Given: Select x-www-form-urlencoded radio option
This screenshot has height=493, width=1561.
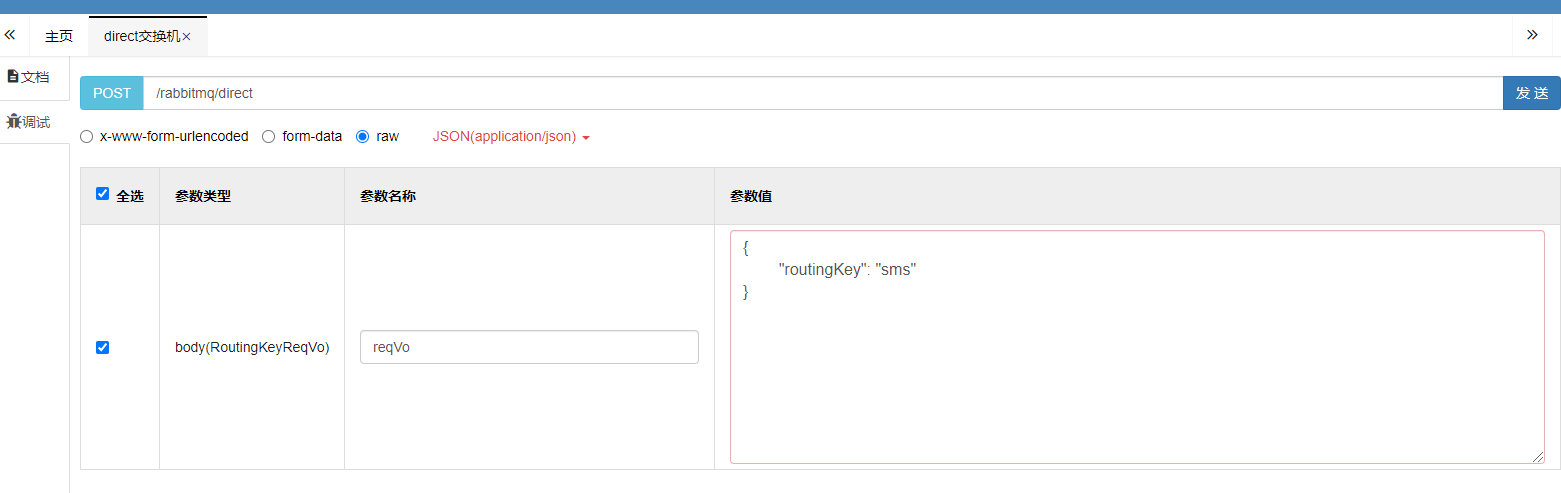Looking at the screenshot, I should pos(87,137).
